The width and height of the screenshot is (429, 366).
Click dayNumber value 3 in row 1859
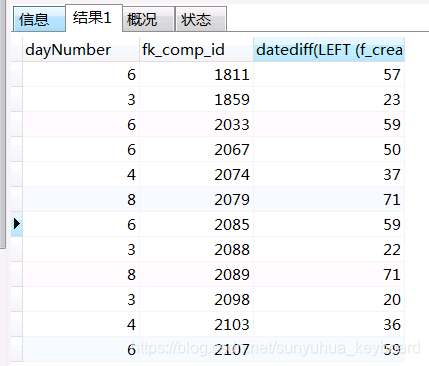coord(81,99)
